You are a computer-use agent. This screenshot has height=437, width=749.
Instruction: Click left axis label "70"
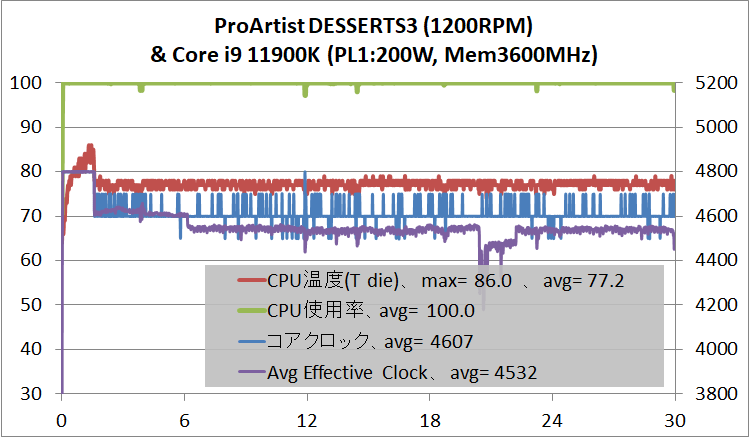click(x=31, y=216)
